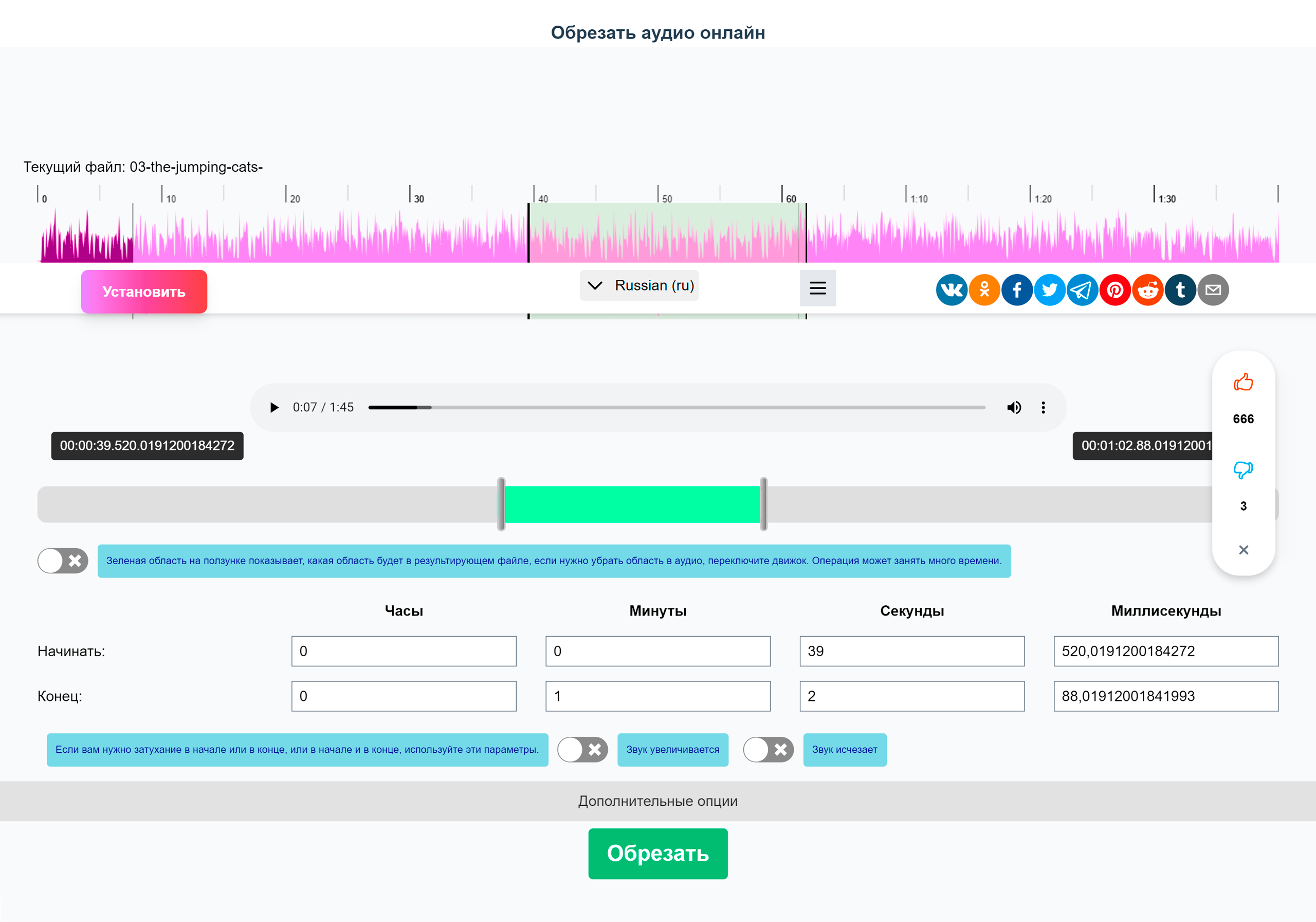Expand Дополнительные опции section
The image size is (1316, 922).
[x=658, y=801]
